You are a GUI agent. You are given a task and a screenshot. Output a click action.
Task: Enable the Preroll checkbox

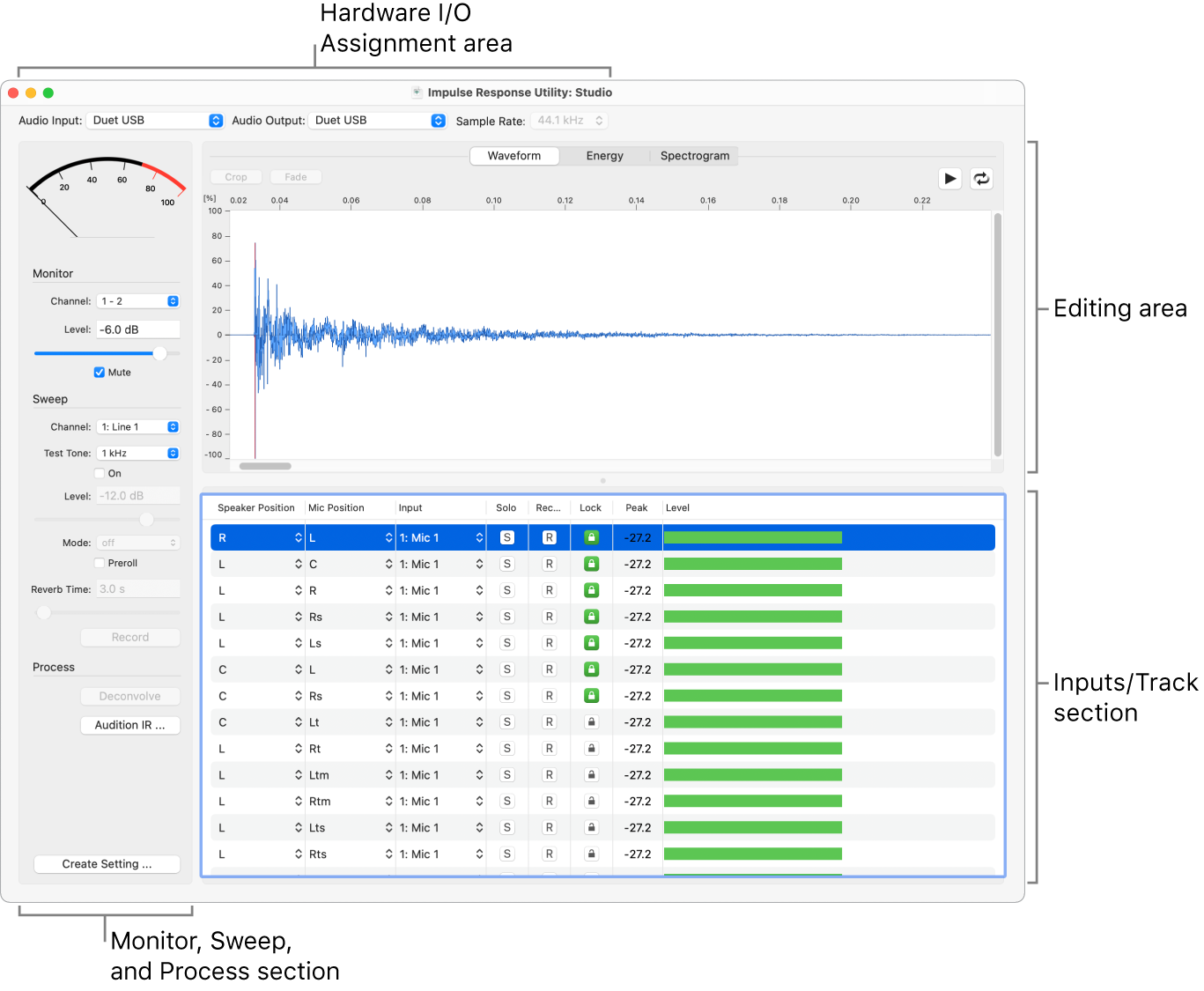click(100, 564)
